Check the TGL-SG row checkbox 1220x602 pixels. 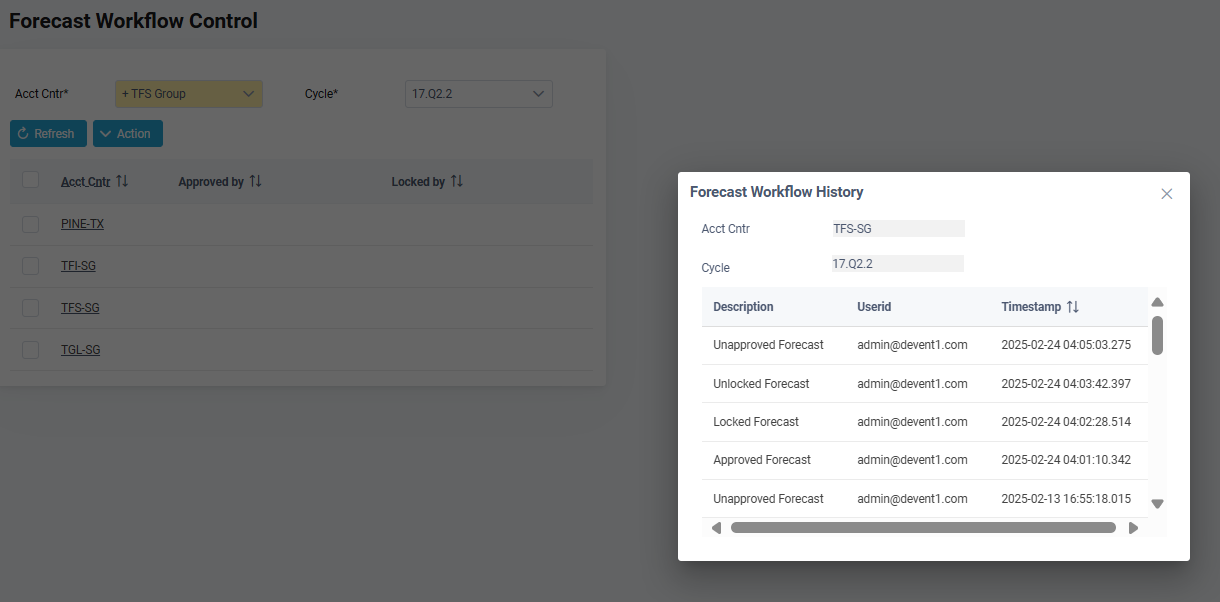30,350
